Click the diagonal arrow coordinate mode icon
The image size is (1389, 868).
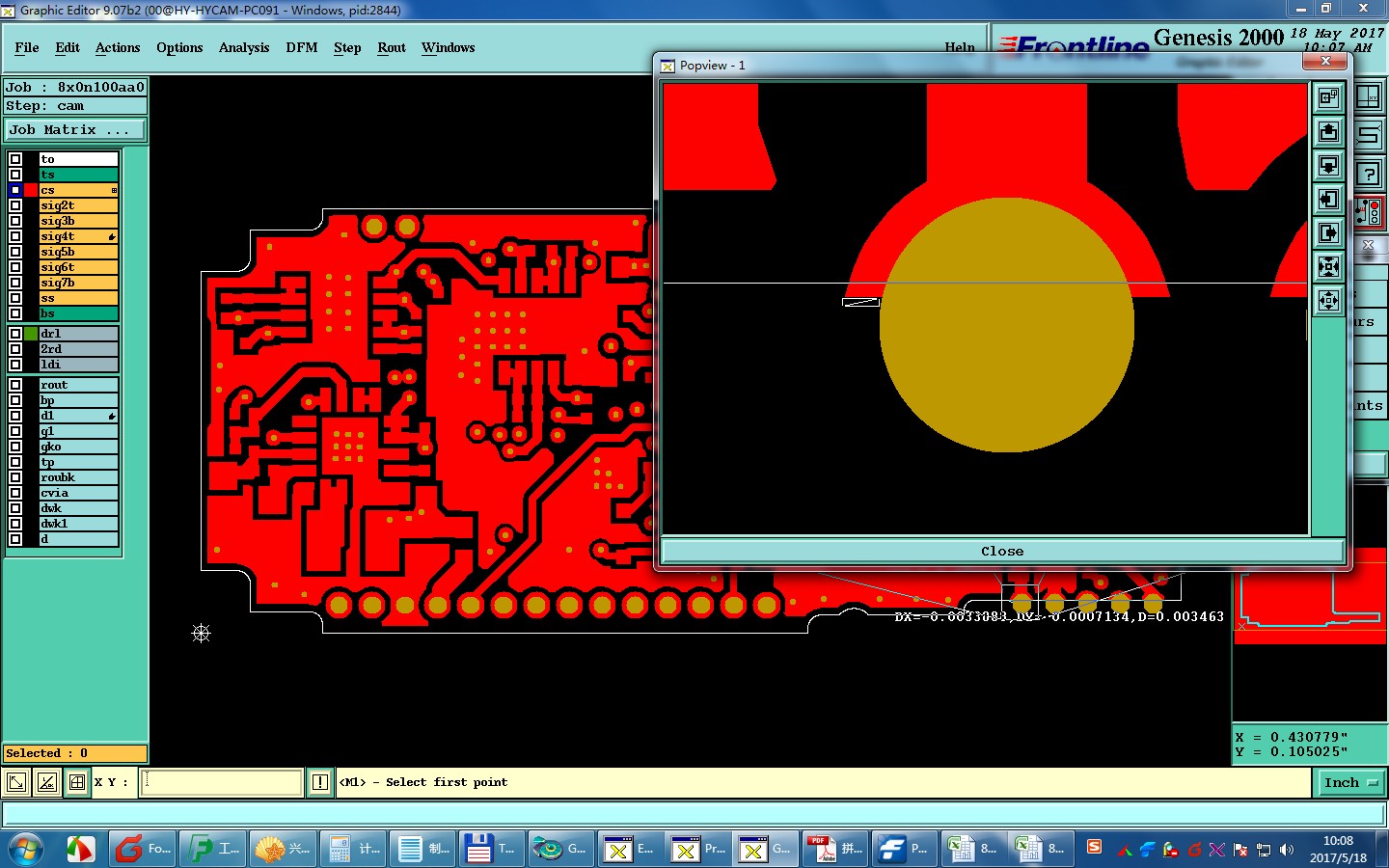click(16, 782)
